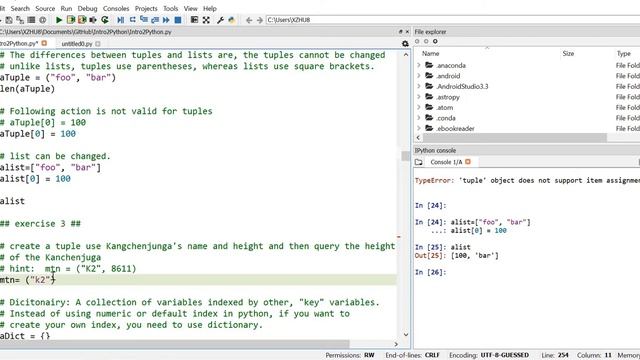Sort file explorer by Name column
Viewport: 640px width, 360px height.
431,53
